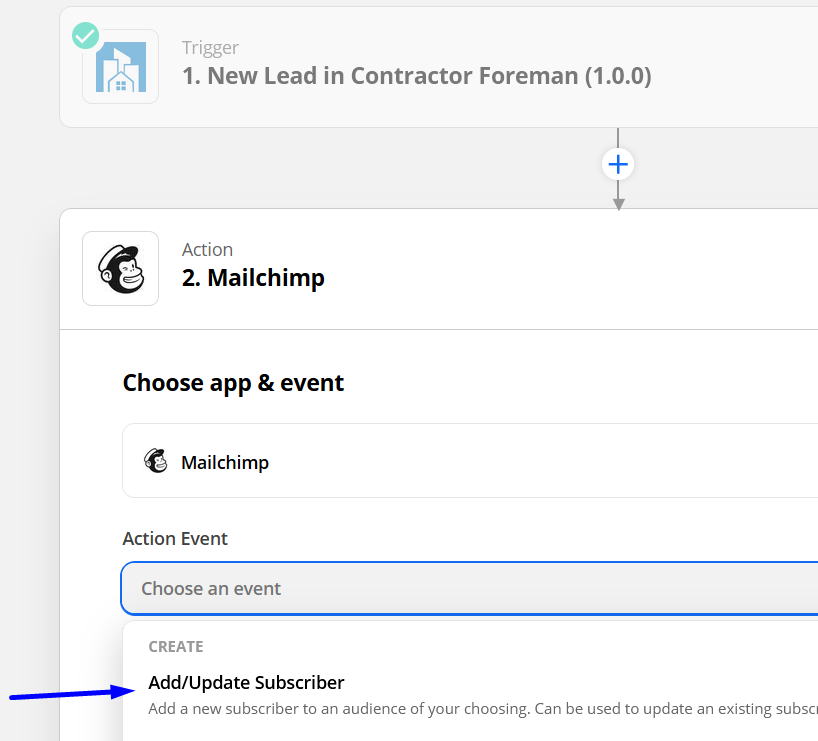
Task: Click the Action label above Mailchimp
Action: point(207,249)
